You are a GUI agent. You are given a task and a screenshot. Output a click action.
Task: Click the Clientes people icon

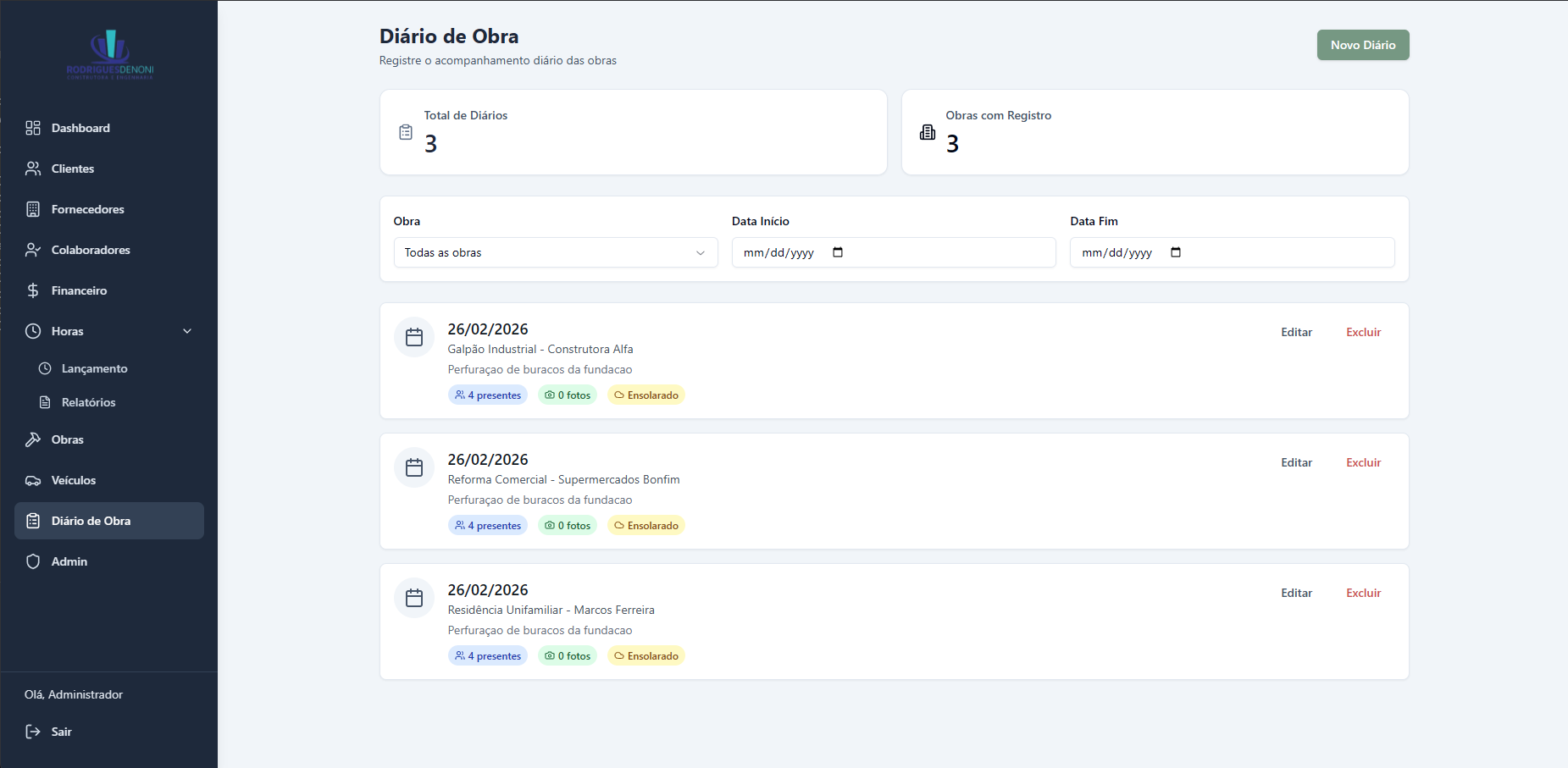pyautogui.click(x=33, y=169)
